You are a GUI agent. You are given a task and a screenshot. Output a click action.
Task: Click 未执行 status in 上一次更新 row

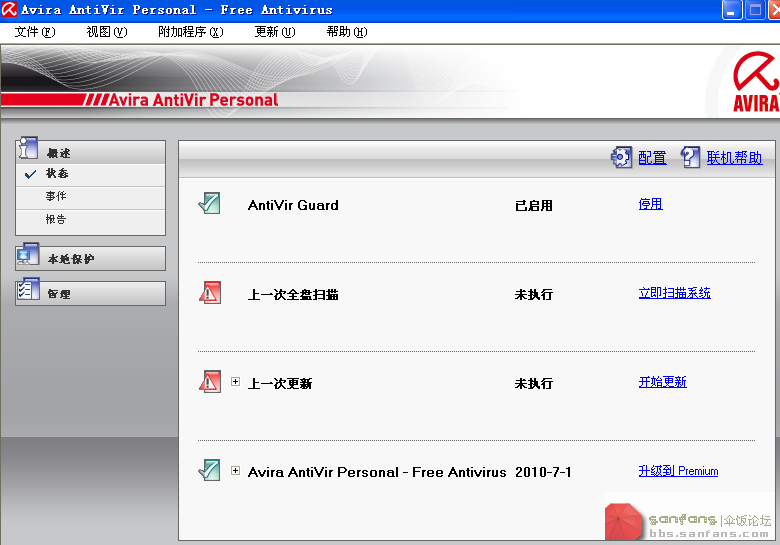point(534,384)
